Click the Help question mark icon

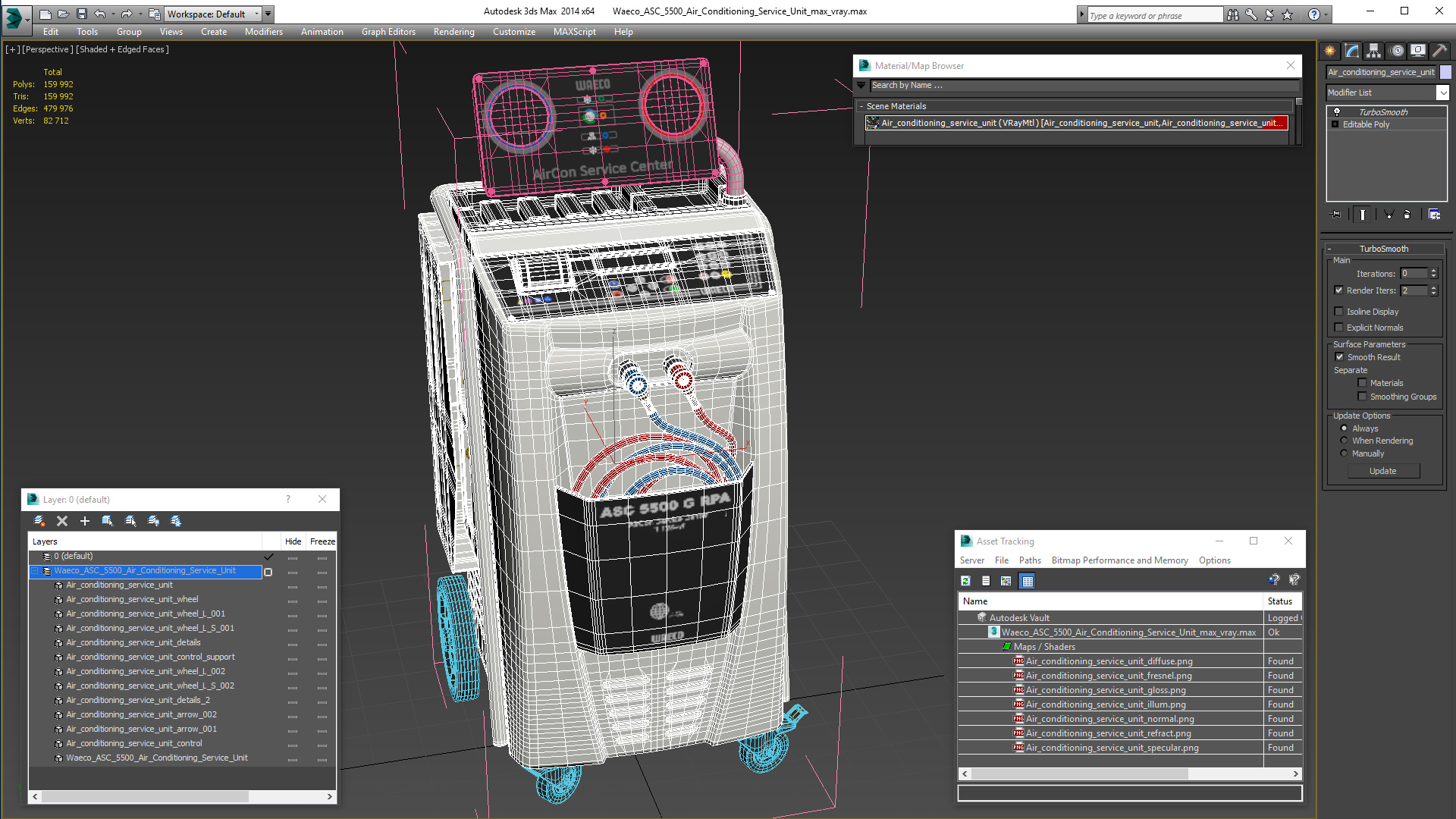1314,15
